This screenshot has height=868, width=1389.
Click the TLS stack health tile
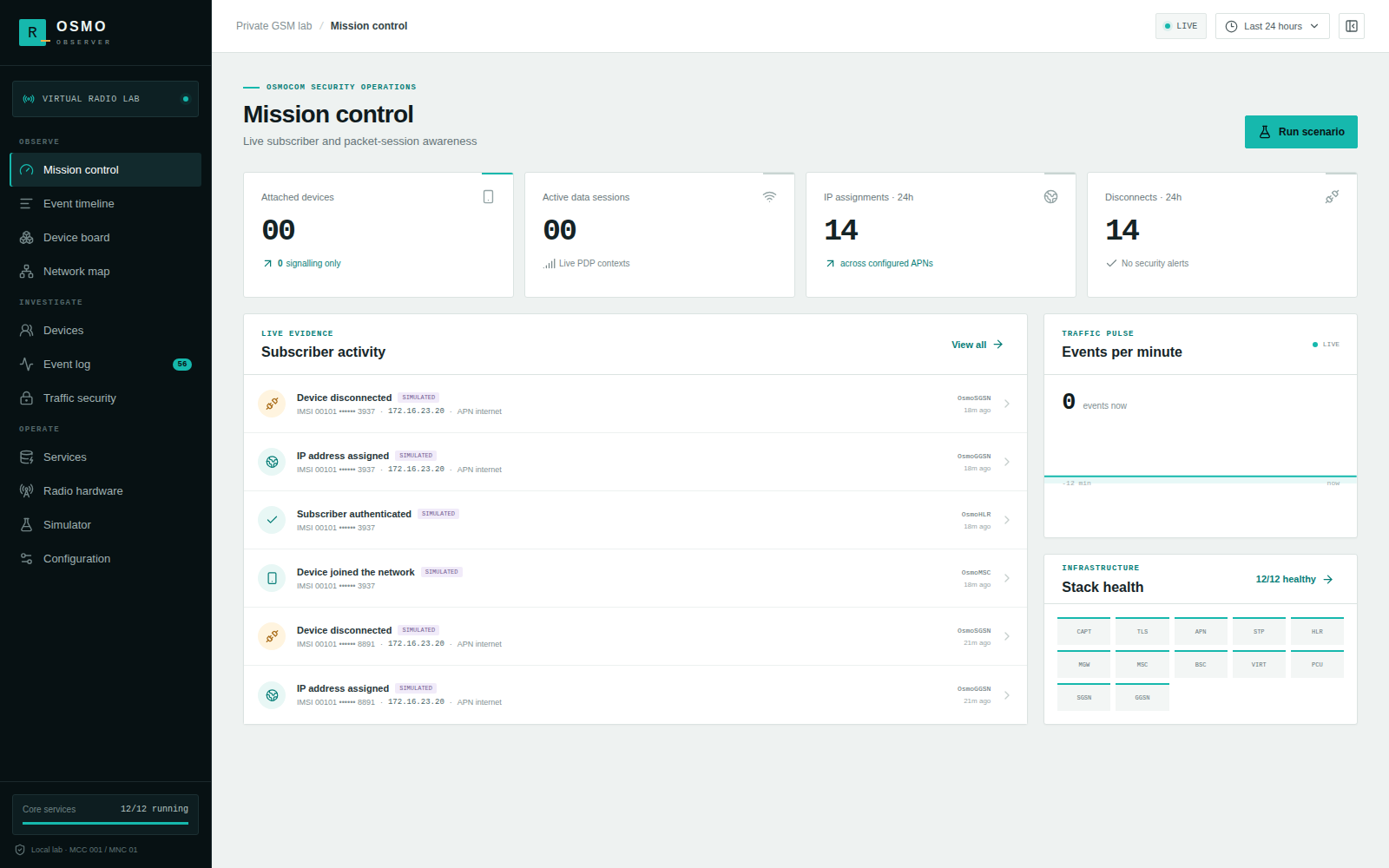[x=1142, y=631]
